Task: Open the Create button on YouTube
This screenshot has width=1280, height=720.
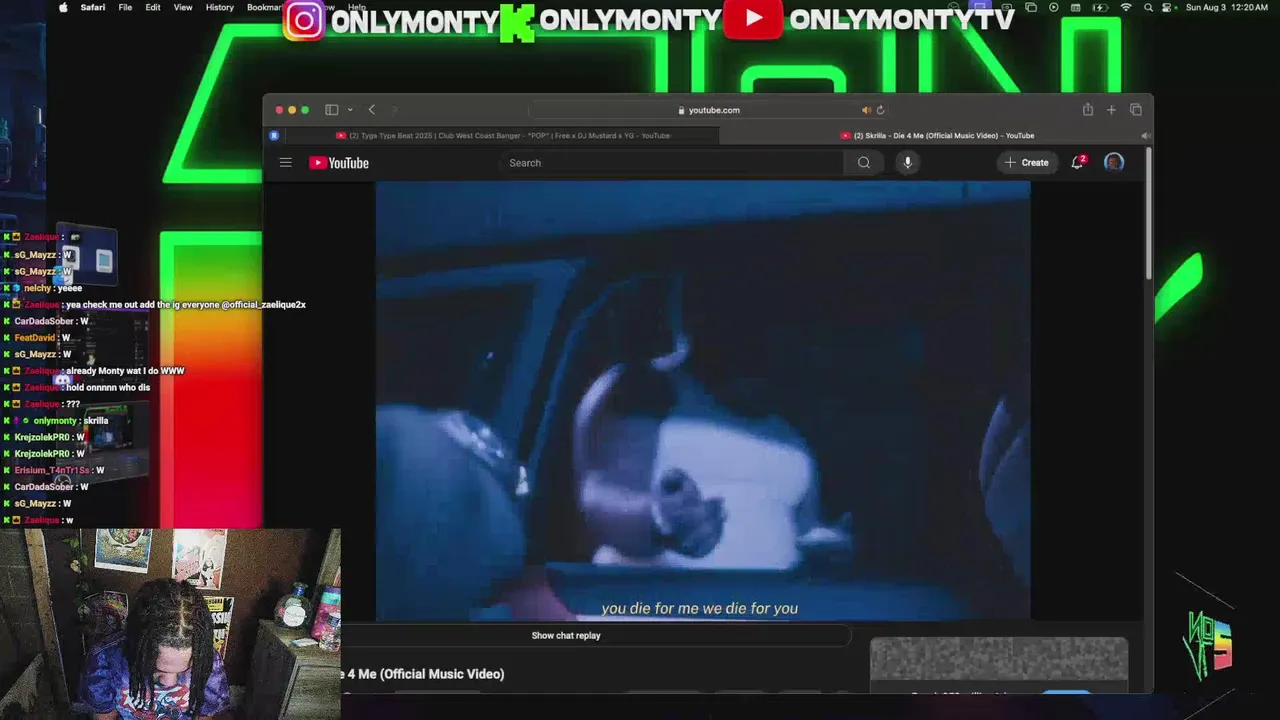Action: coord(1027,162)
